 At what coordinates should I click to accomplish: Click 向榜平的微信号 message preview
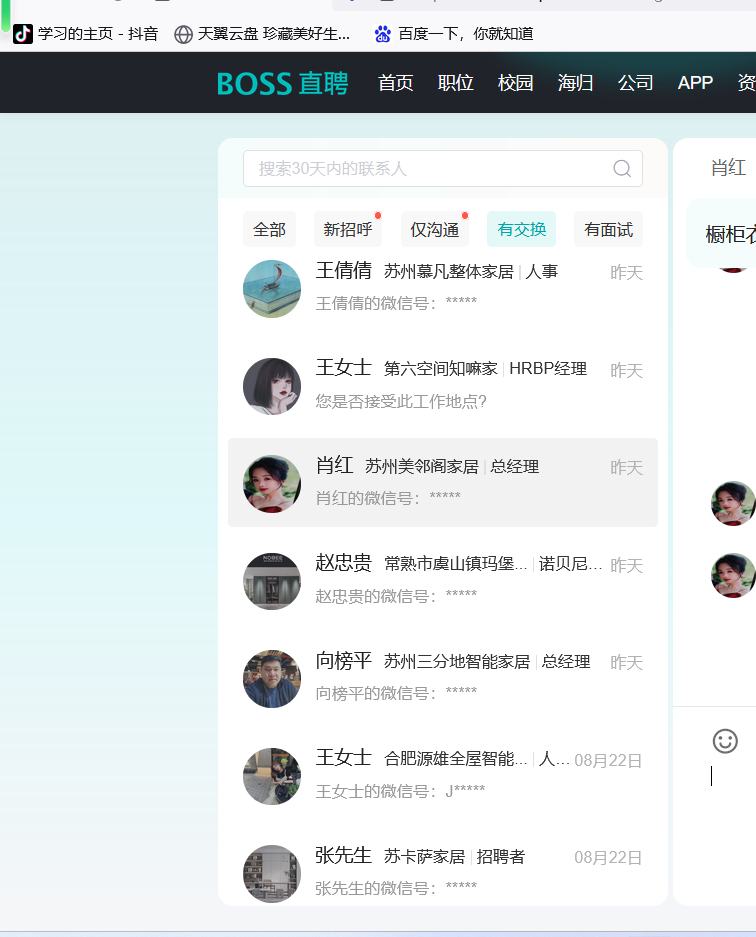[x=396, y=694]
